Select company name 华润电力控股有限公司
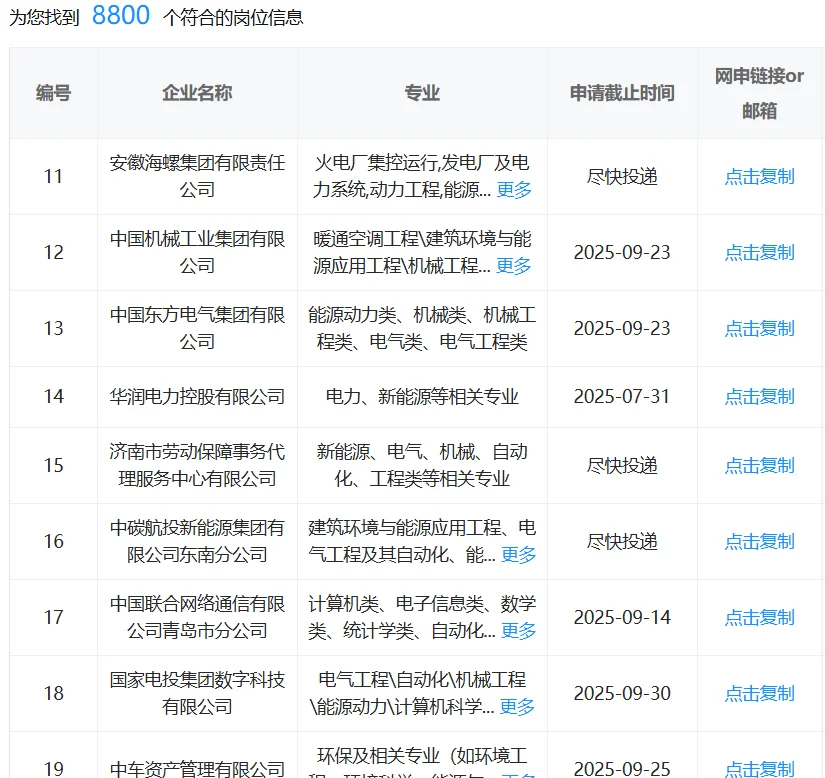Image resolution: width=825 pixels, height=778 pixels. point(197,397)
